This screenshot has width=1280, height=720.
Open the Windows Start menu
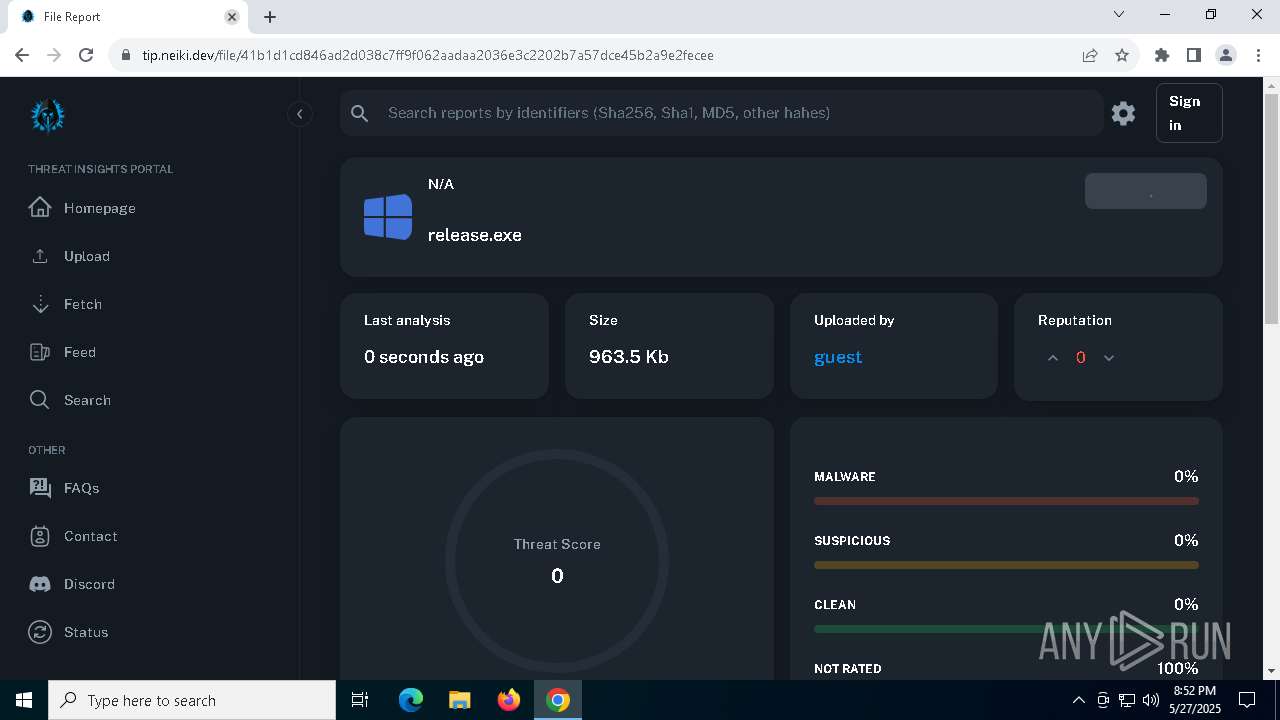click(x=24, y=700)
